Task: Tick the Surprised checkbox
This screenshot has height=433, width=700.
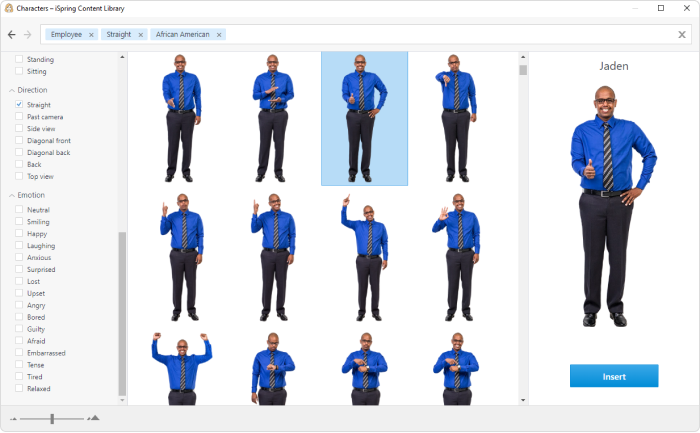Action: pos(19,269)
